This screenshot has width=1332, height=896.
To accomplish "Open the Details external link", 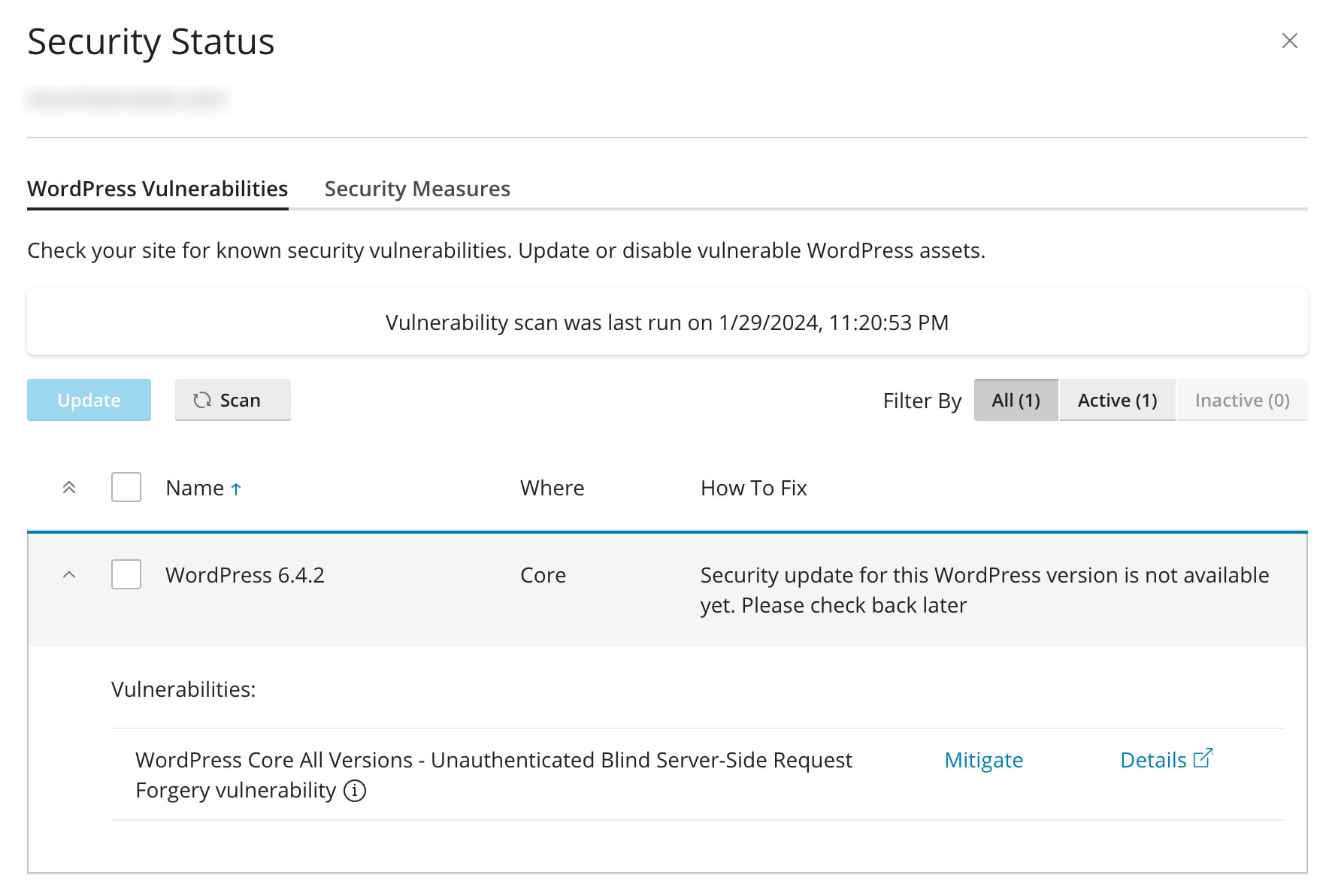I will (x=1165, y=760).
